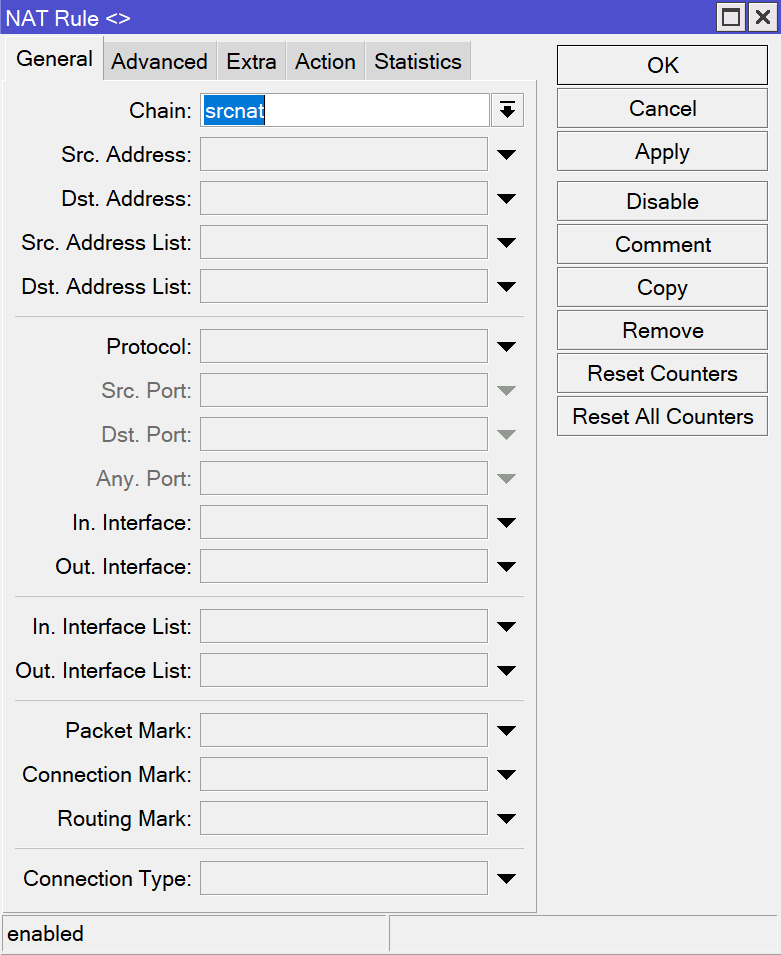The width and height of the screenshot is (781, 955).
Task: Expand the Protocol field arrow
Action: tap(506, 347)
